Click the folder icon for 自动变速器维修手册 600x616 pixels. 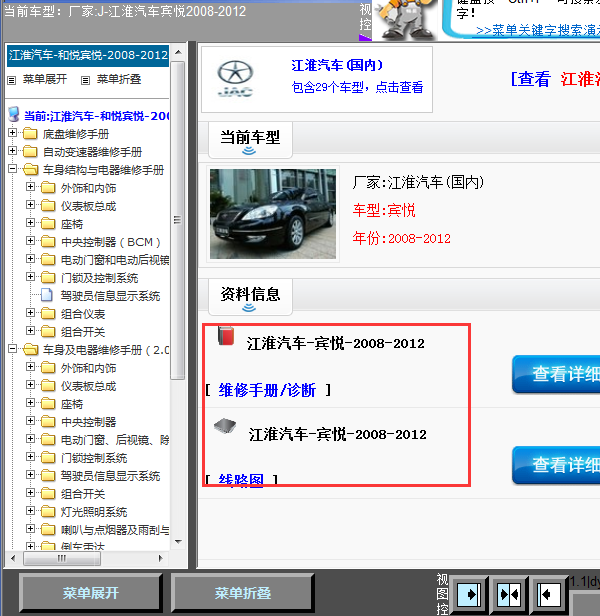(x=30, y=152)
